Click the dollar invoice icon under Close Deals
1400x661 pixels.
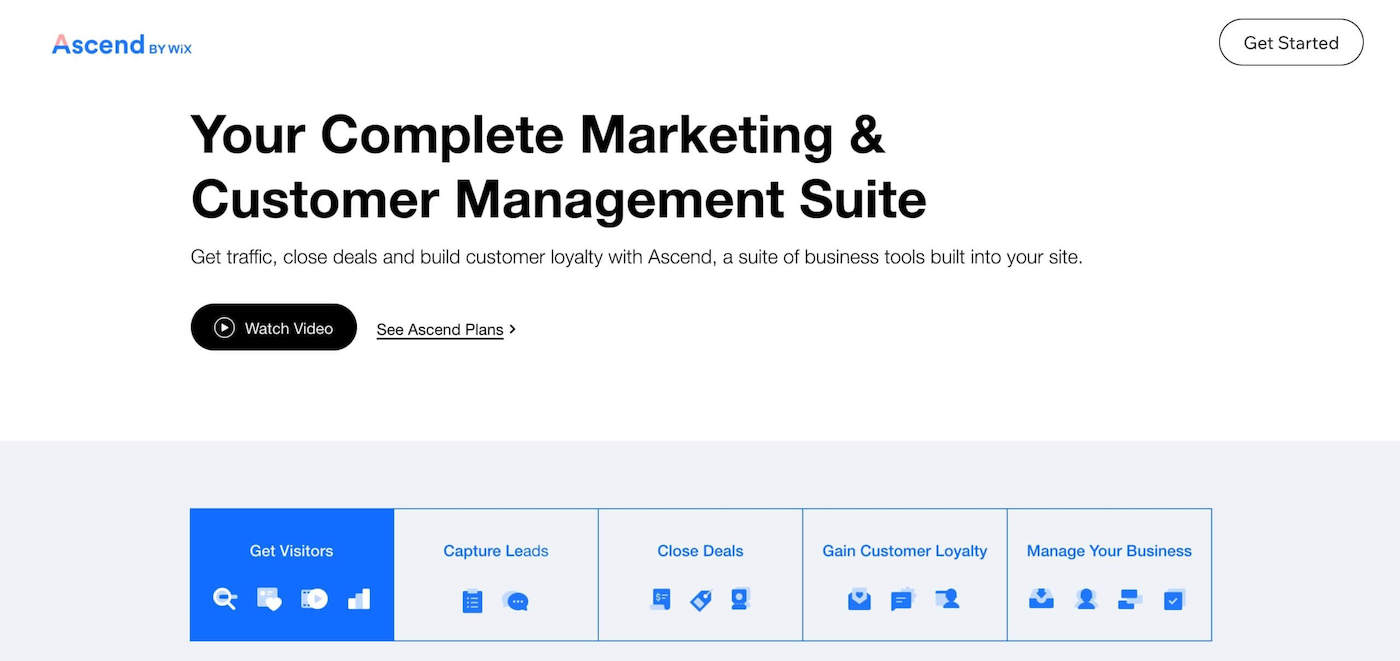pyautogui.click(x=660, y=599)
